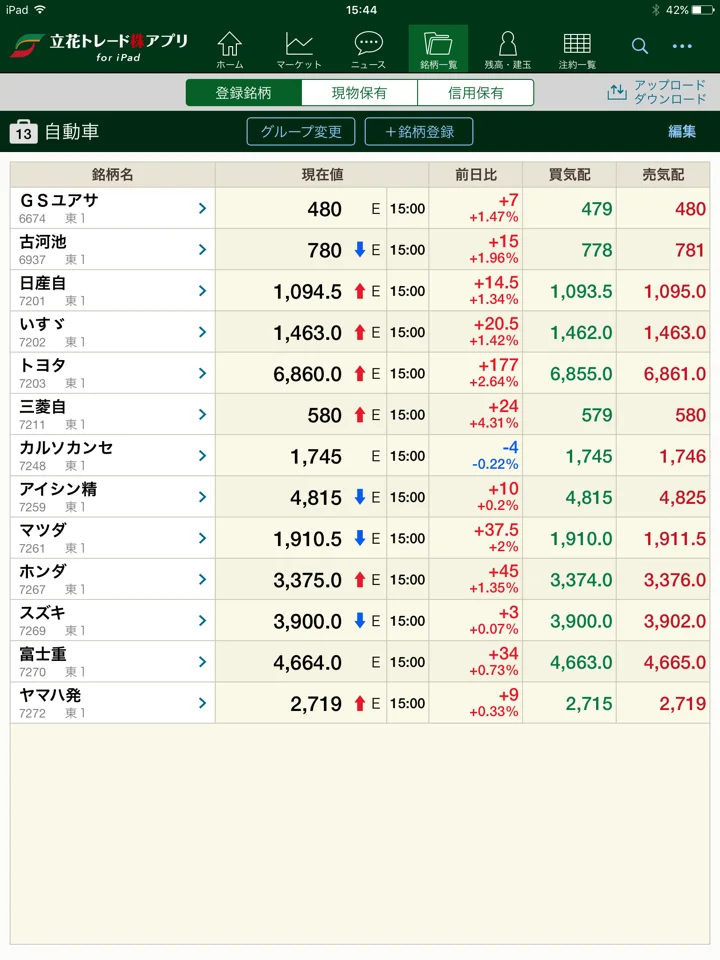Tap 日産自 current price 1,094.5

(307, 291)
